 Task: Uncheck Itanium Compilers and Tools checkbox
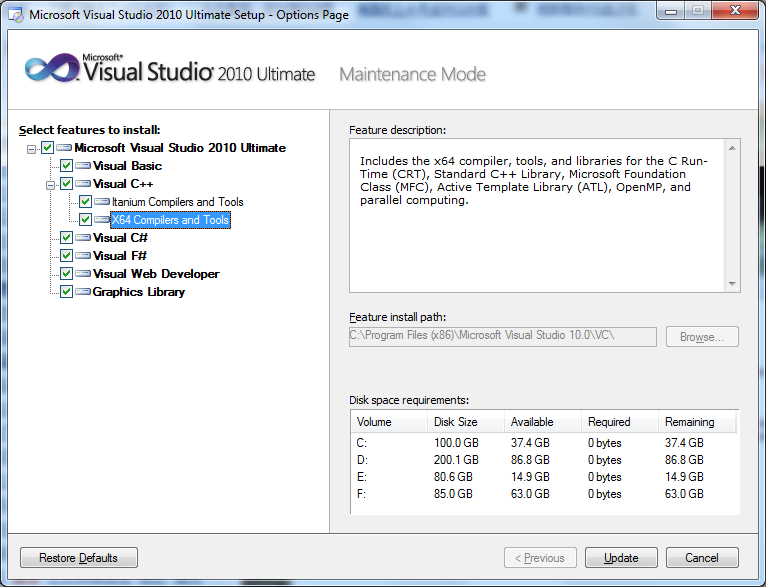[85, 201]
